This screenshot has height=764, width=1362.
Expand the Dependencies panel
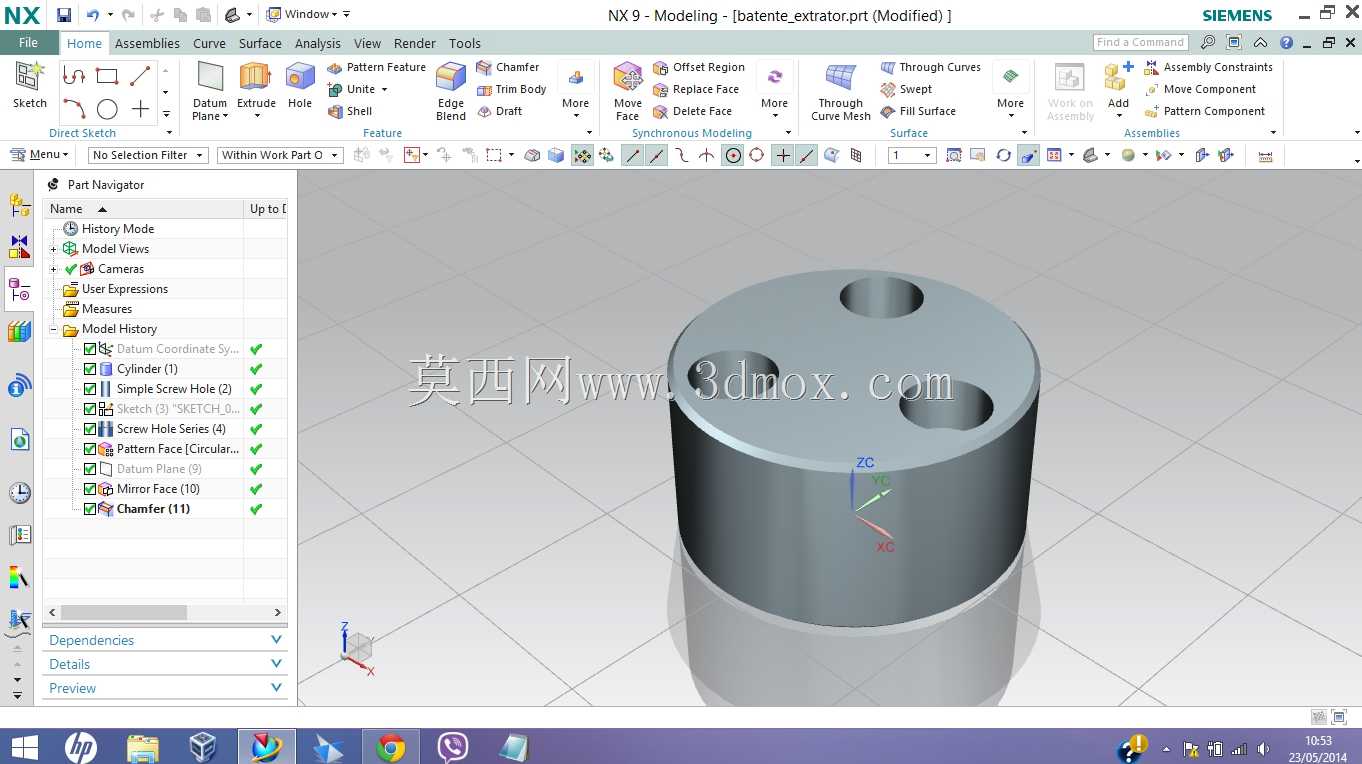[x=166, y=640]
